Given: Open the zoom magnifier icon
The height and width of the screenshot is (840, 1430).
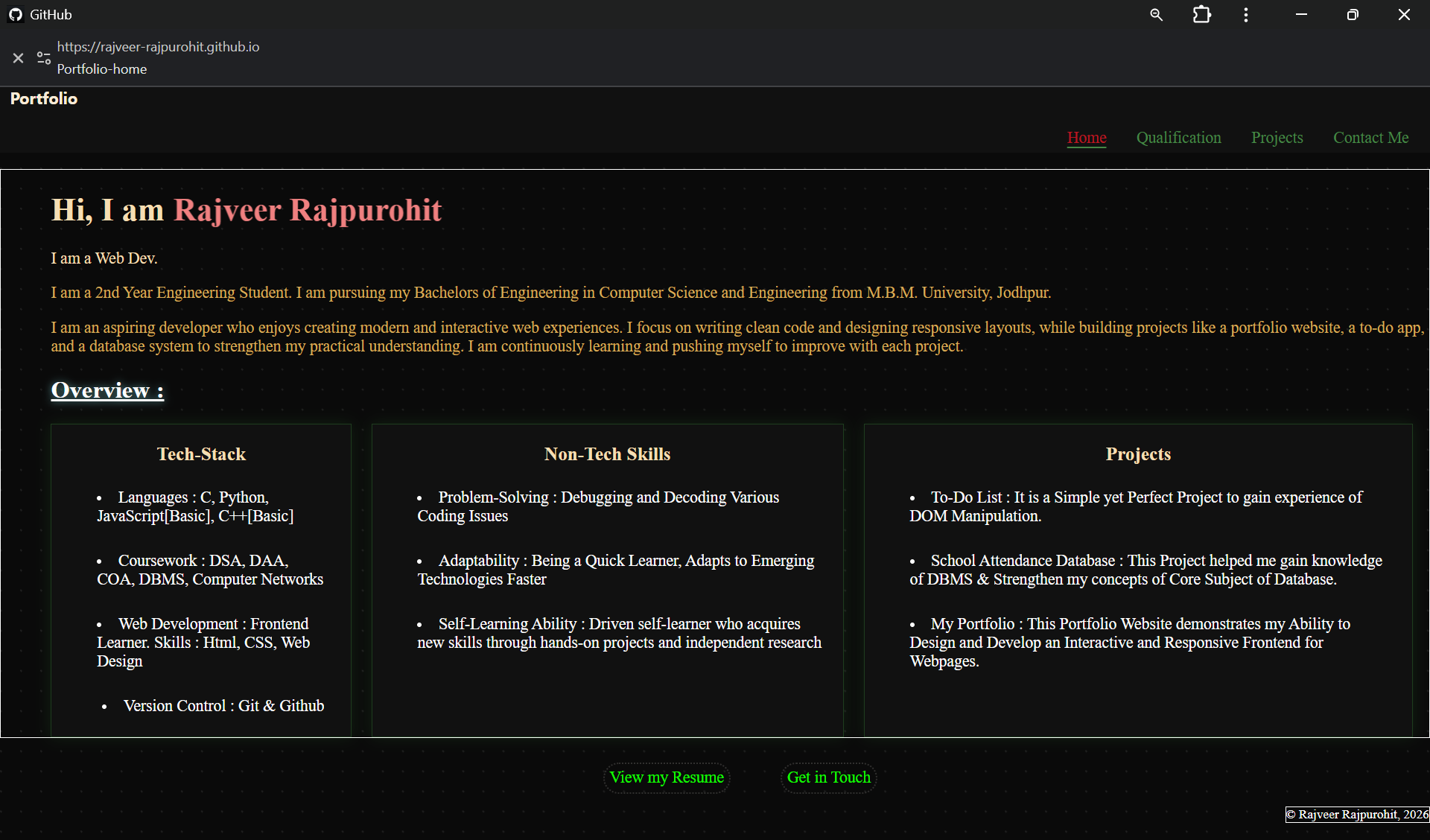Looking at the screenshot, I should (x=1156, y=15).
